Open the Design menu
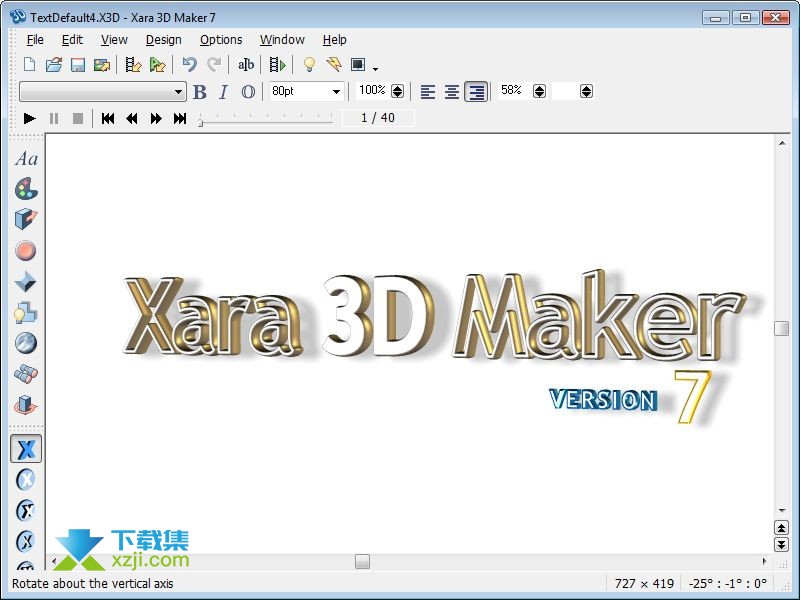Image resolution: width=800 pixels, height=600 pixels. 163,40
